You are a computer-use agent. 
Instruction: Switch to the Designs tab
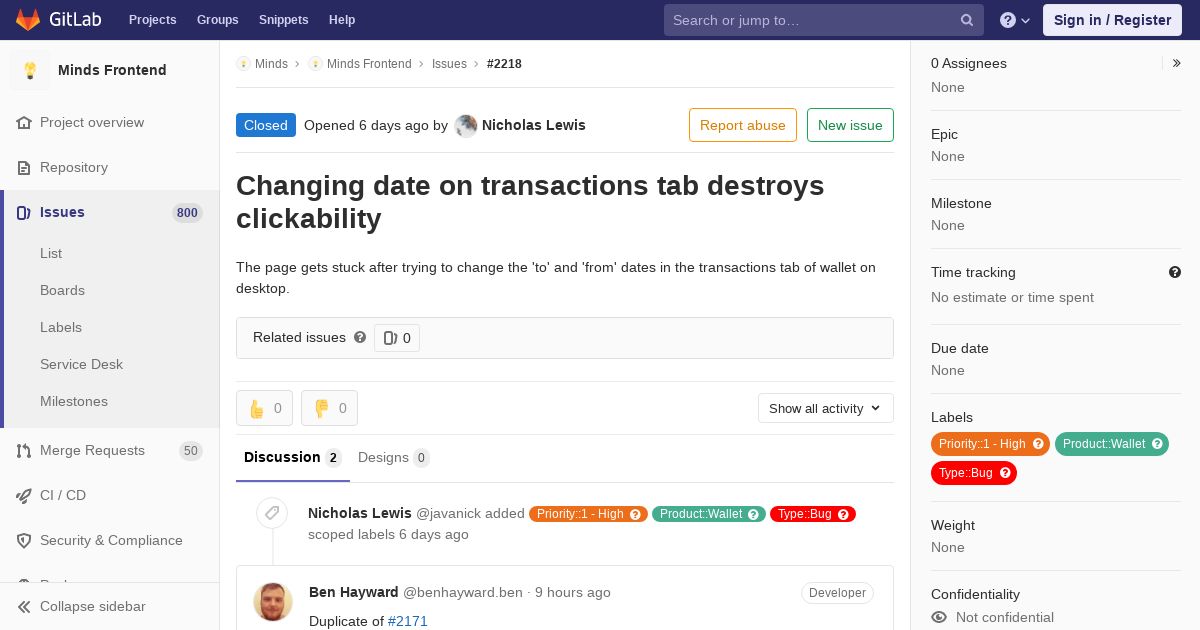click(x=393, y=458)
